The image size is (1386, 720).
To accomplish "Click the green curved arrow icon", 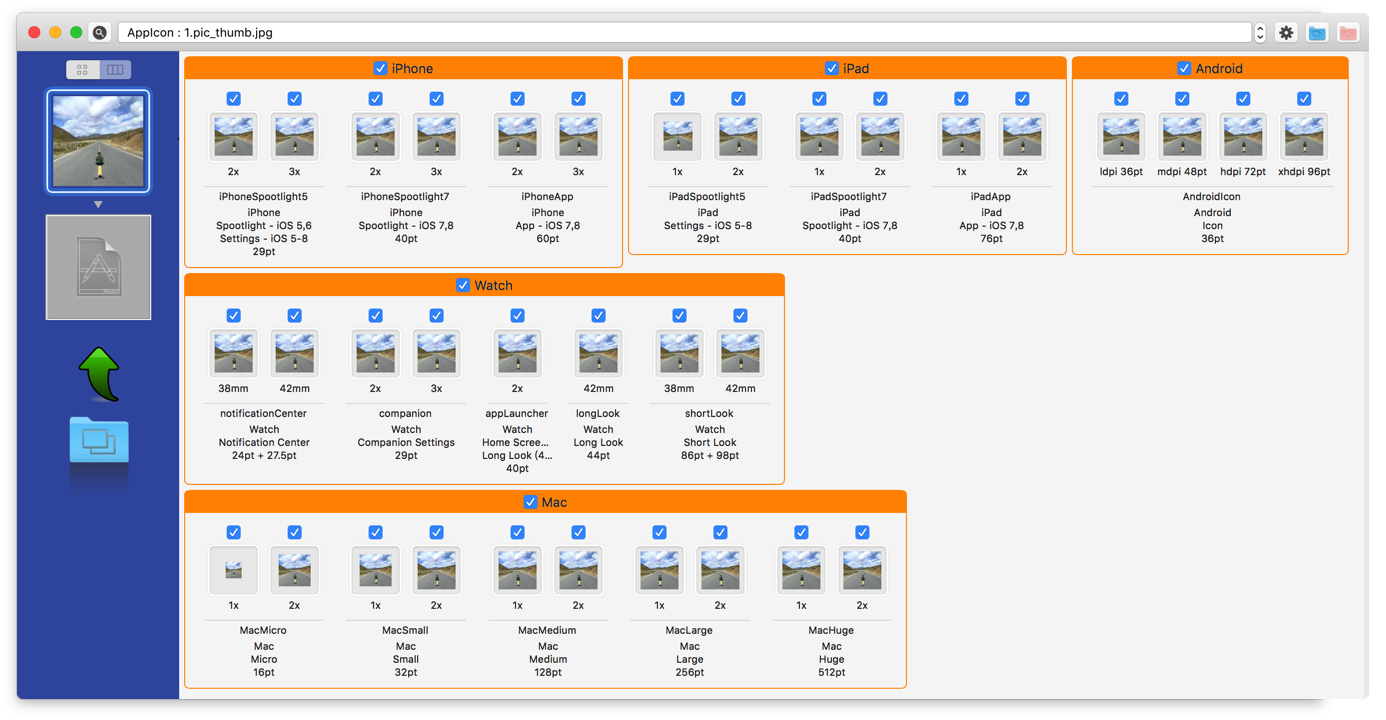I will [99, 373].
